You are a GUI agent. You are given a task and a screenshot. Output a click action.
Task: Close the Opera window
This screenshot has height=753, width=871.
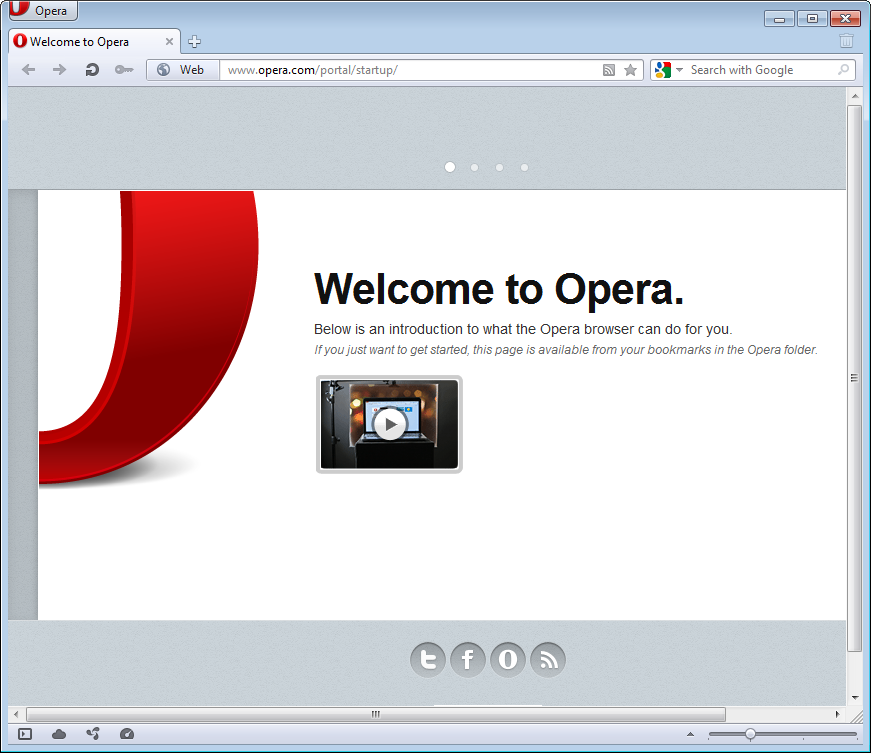point(845,19)
